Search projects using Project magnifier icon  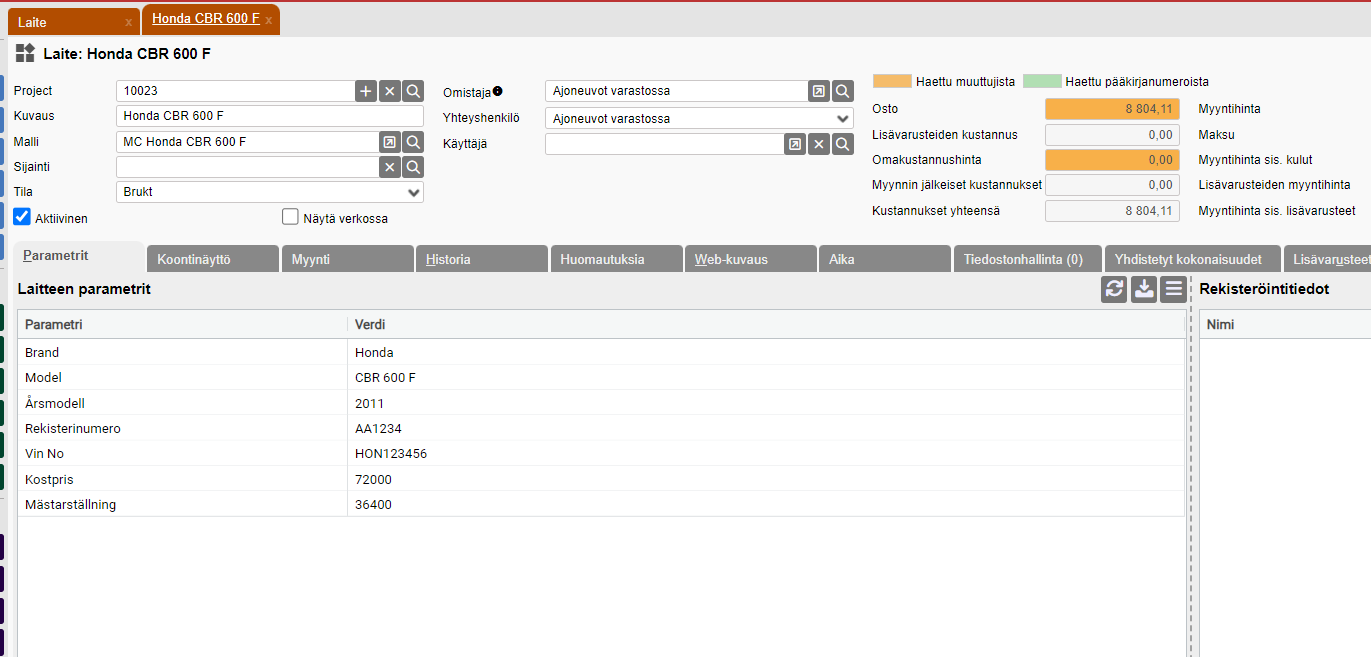413,91
